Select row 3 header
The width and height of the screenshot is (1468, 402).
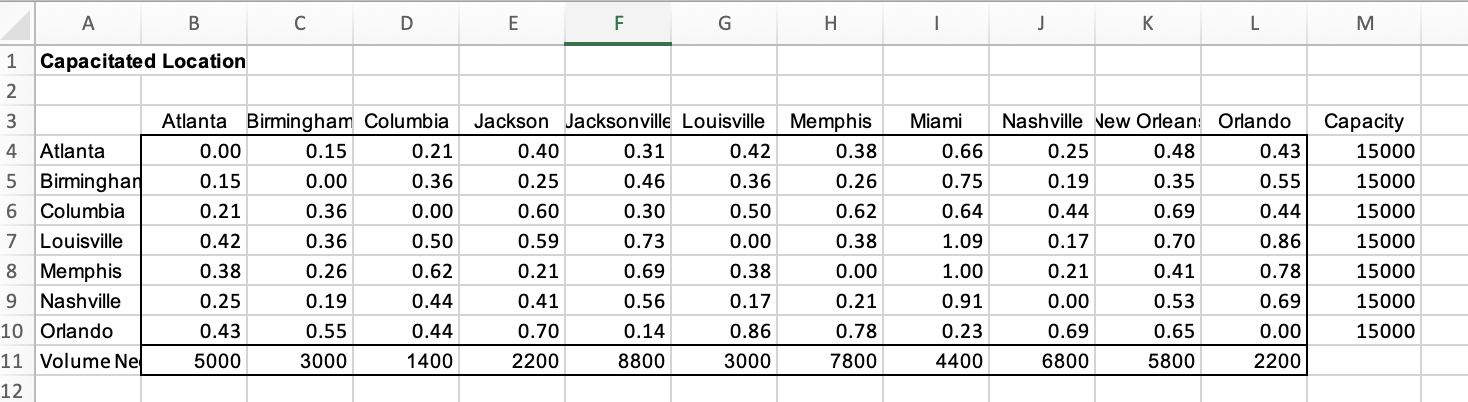coord(17,122)
